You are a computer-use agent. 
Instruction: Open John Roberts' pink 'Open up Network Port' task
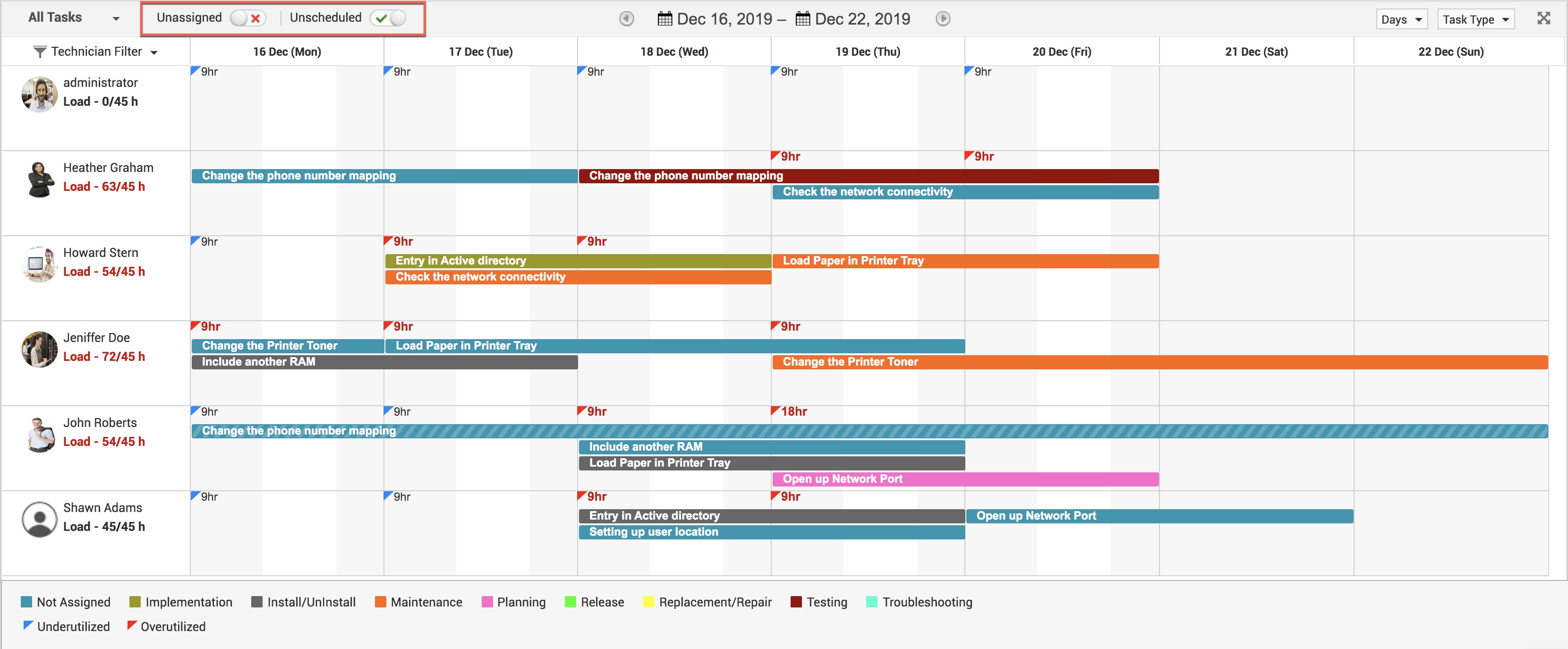(x=965, y=479)
